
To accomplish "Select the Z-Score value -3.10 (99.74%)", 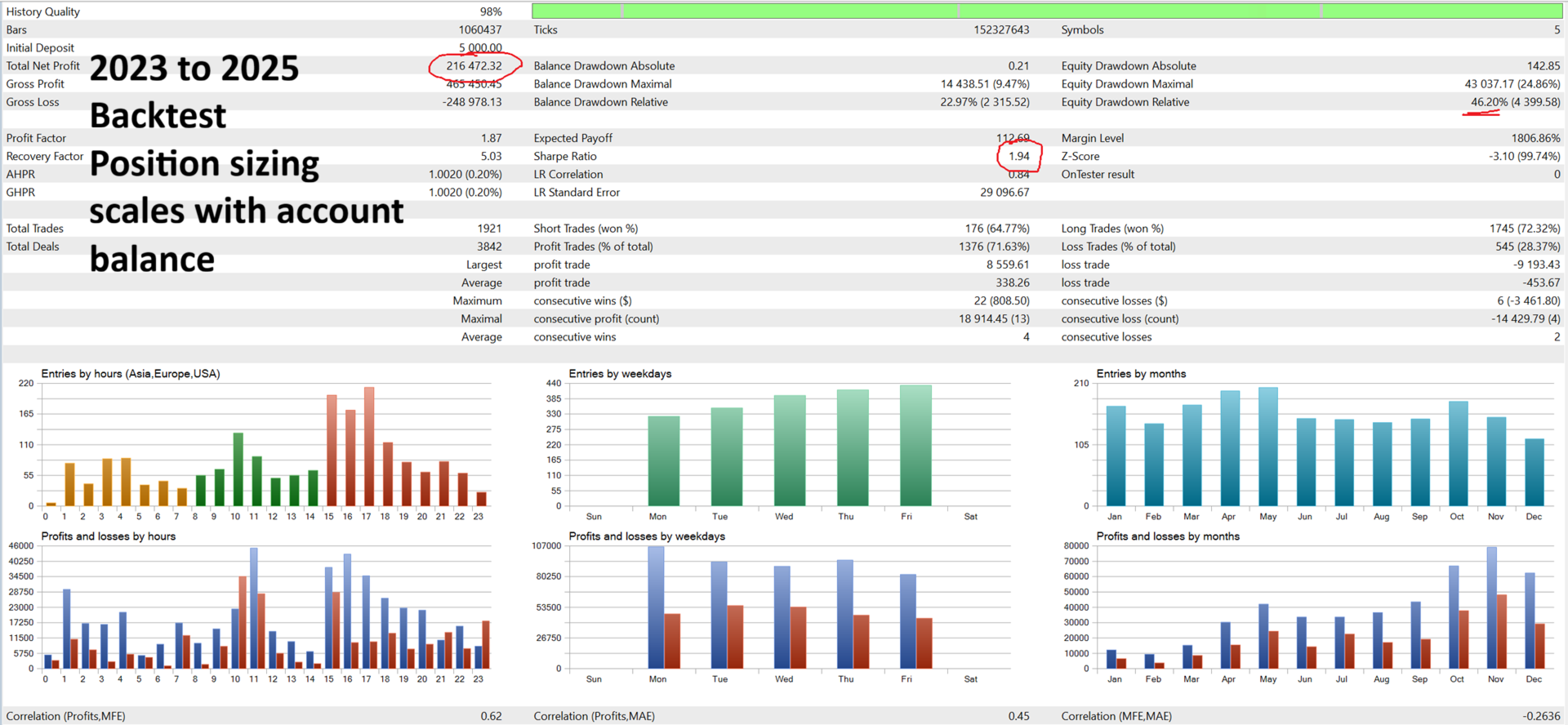I will [x=1524, y=156].
